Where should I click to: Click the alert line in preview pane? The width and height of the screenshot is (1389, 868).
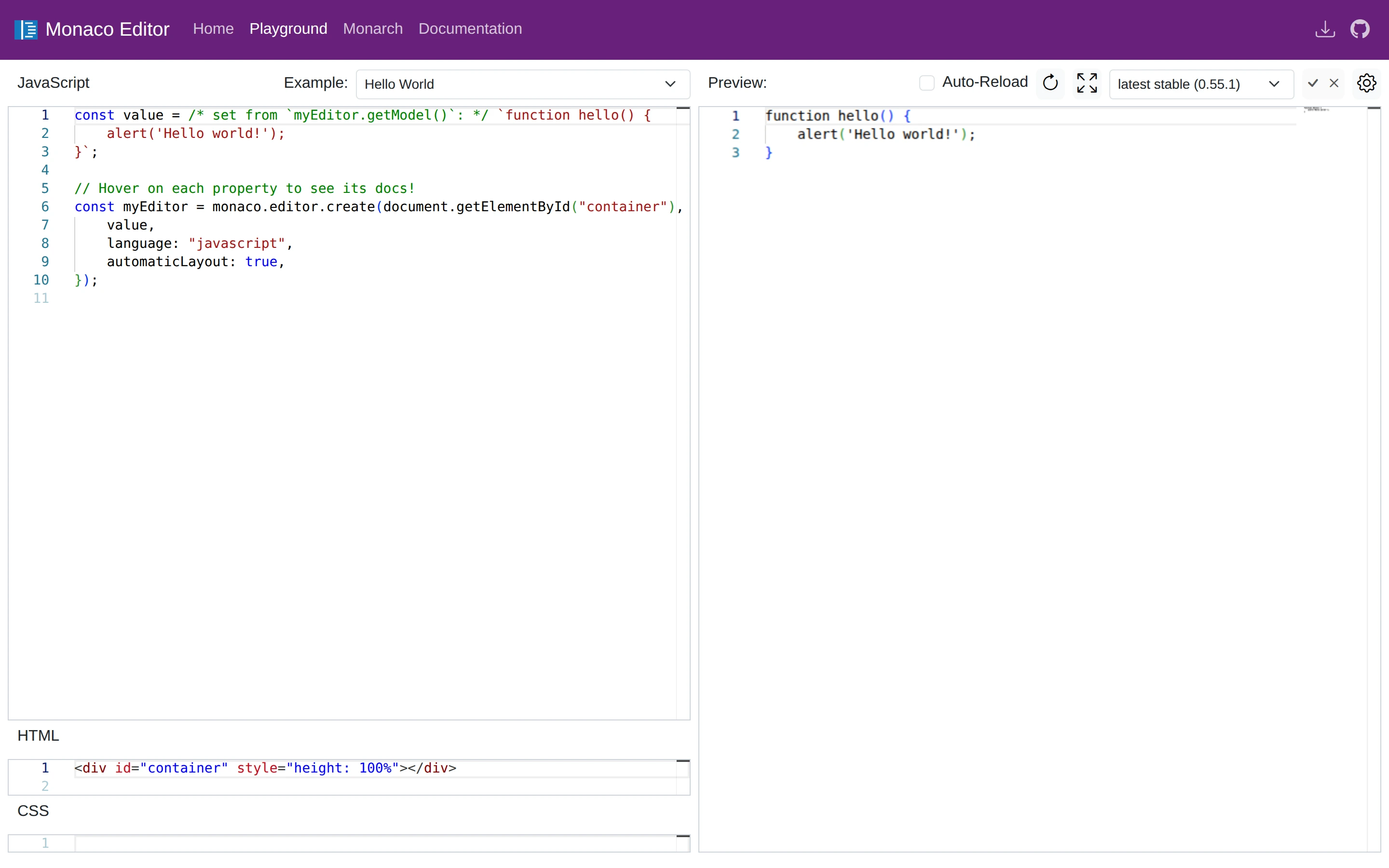pos(886,135)
